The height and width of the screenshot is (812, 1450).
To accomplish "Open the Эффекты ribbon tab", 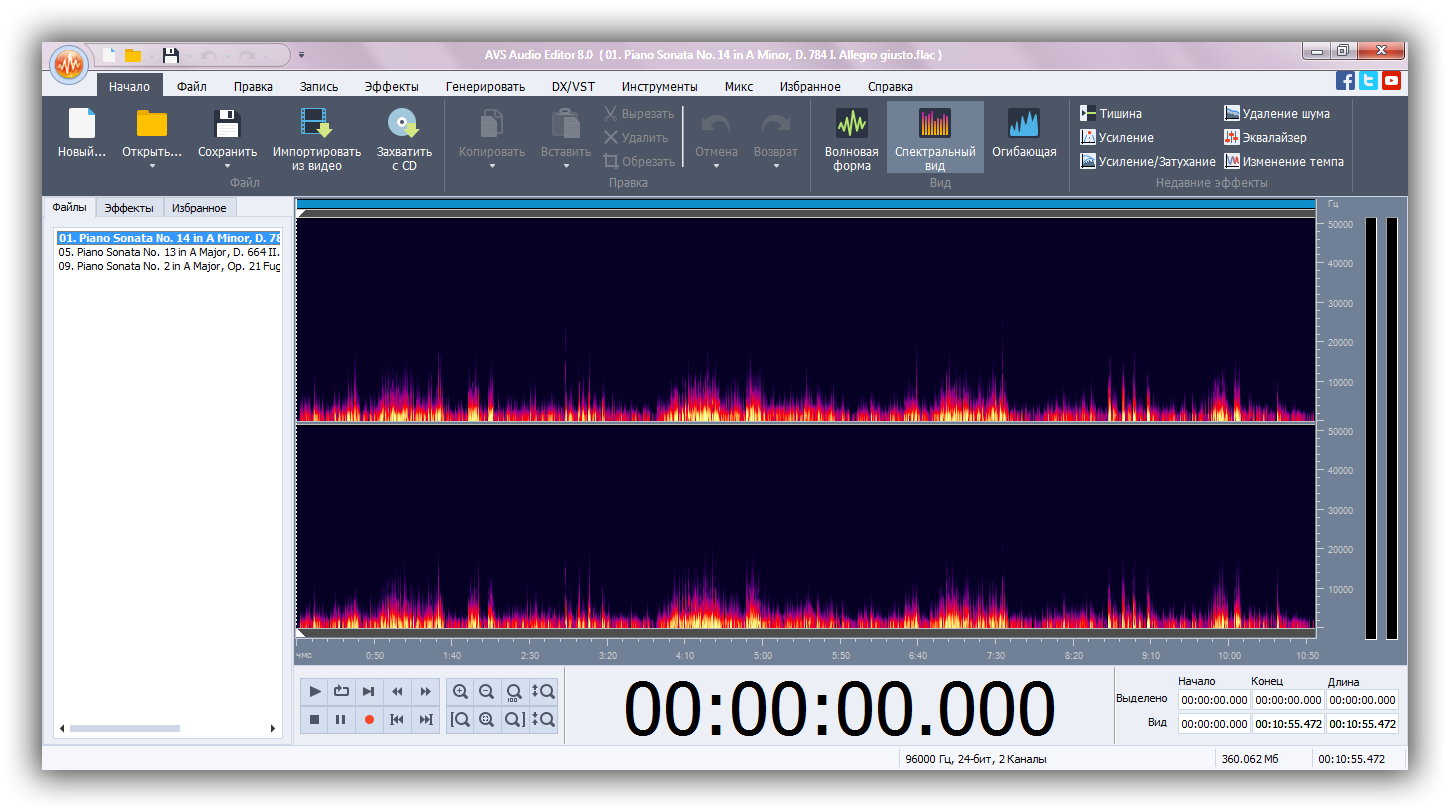I will (392, 87).
